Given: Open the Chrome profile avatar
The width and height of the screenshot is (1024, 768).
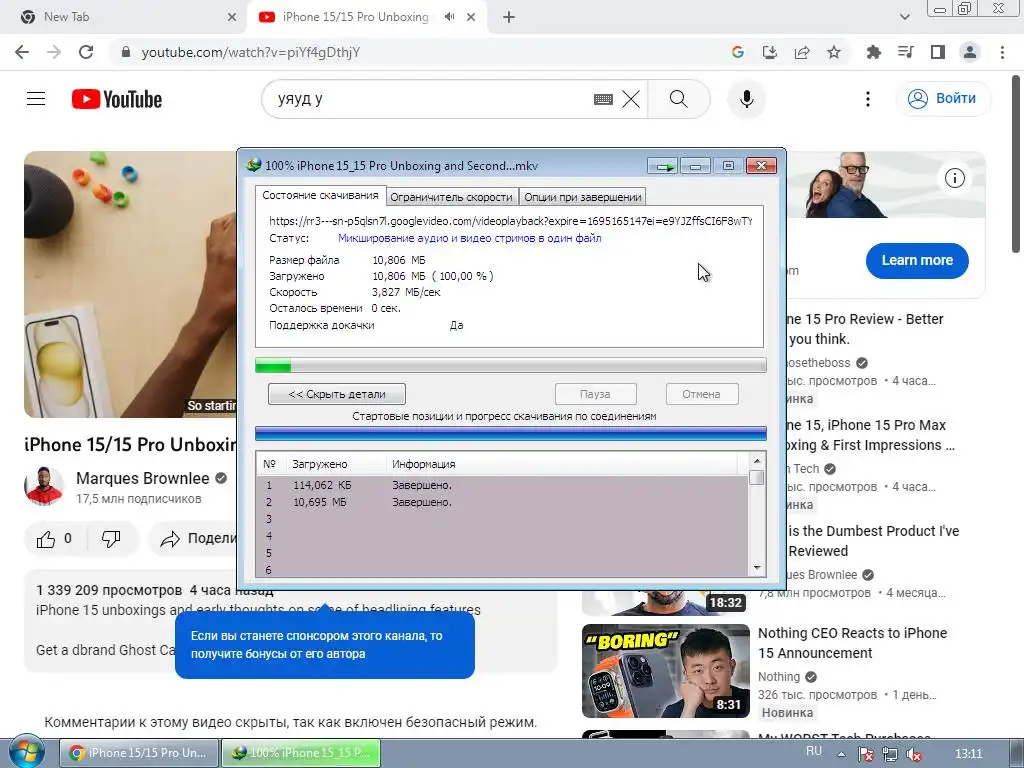Looking at the screenshot, I should pos(970,52).
